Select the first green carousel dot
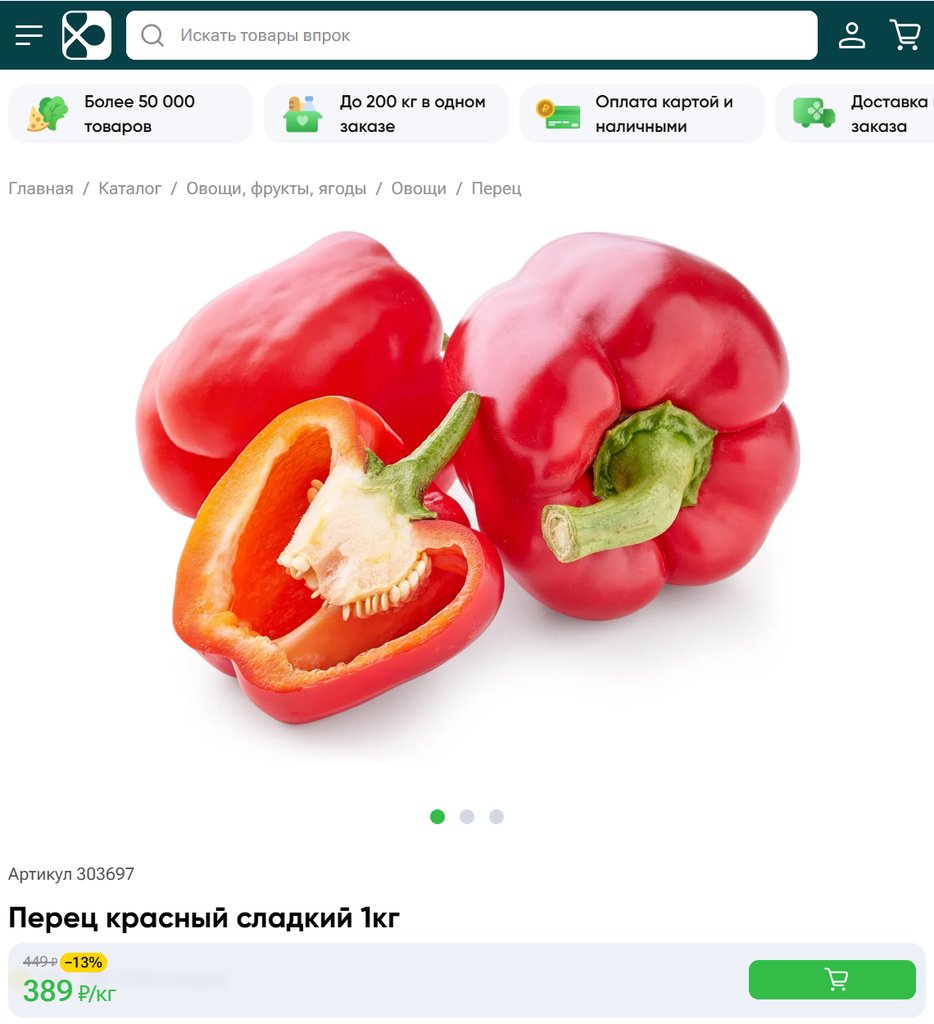 point(438,816)
